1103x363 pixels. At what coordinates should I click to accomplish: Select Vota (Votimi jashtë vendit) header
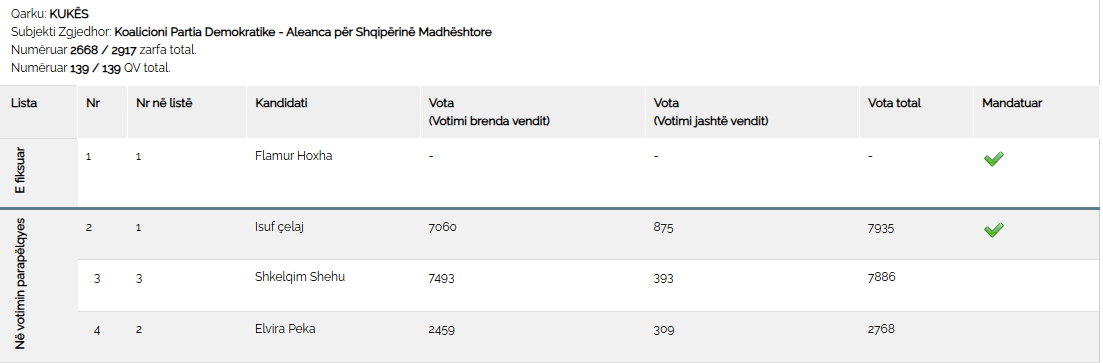coord(710,112)
